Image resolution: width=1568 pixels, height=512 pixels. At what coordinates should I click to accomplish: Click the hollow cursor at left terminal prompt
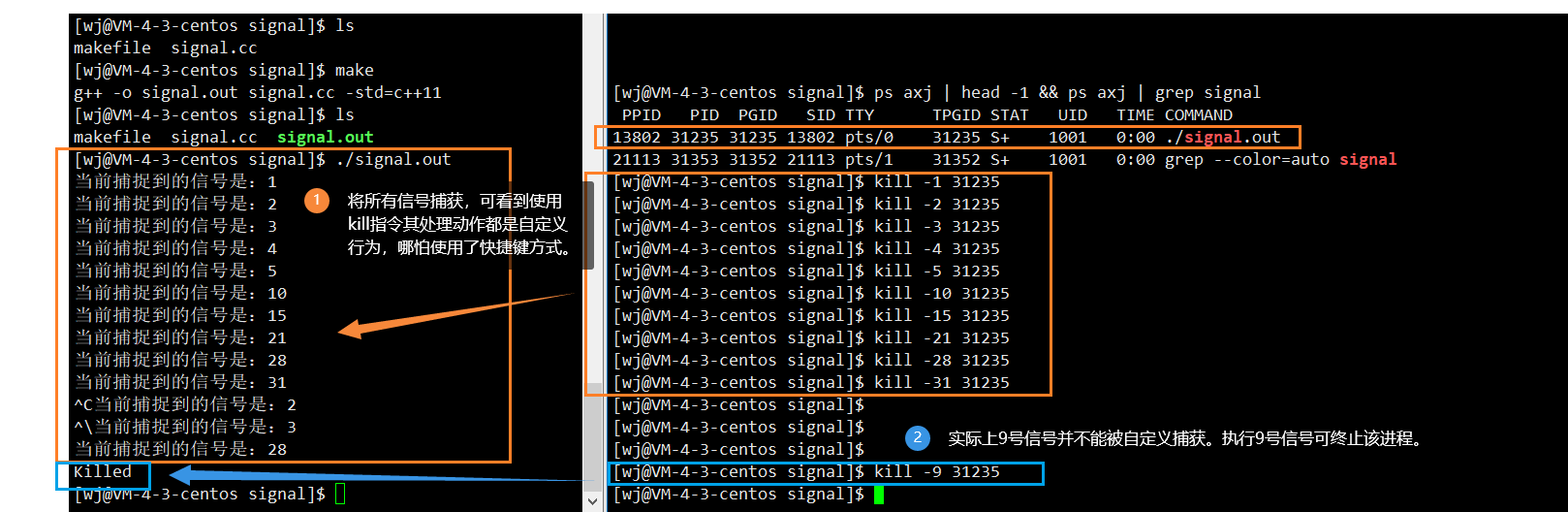tap(340, 494)
